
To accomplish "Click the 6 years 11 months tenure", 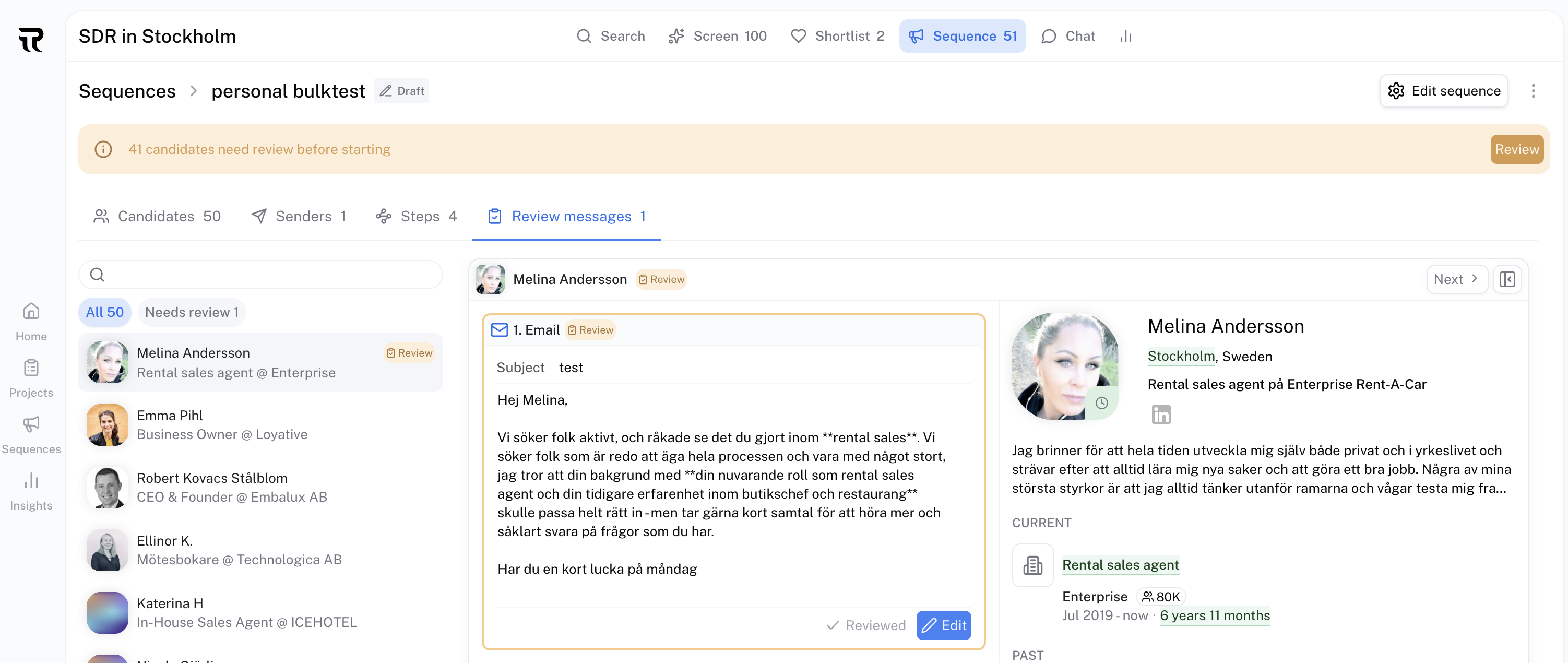I will coord(1215,616).
